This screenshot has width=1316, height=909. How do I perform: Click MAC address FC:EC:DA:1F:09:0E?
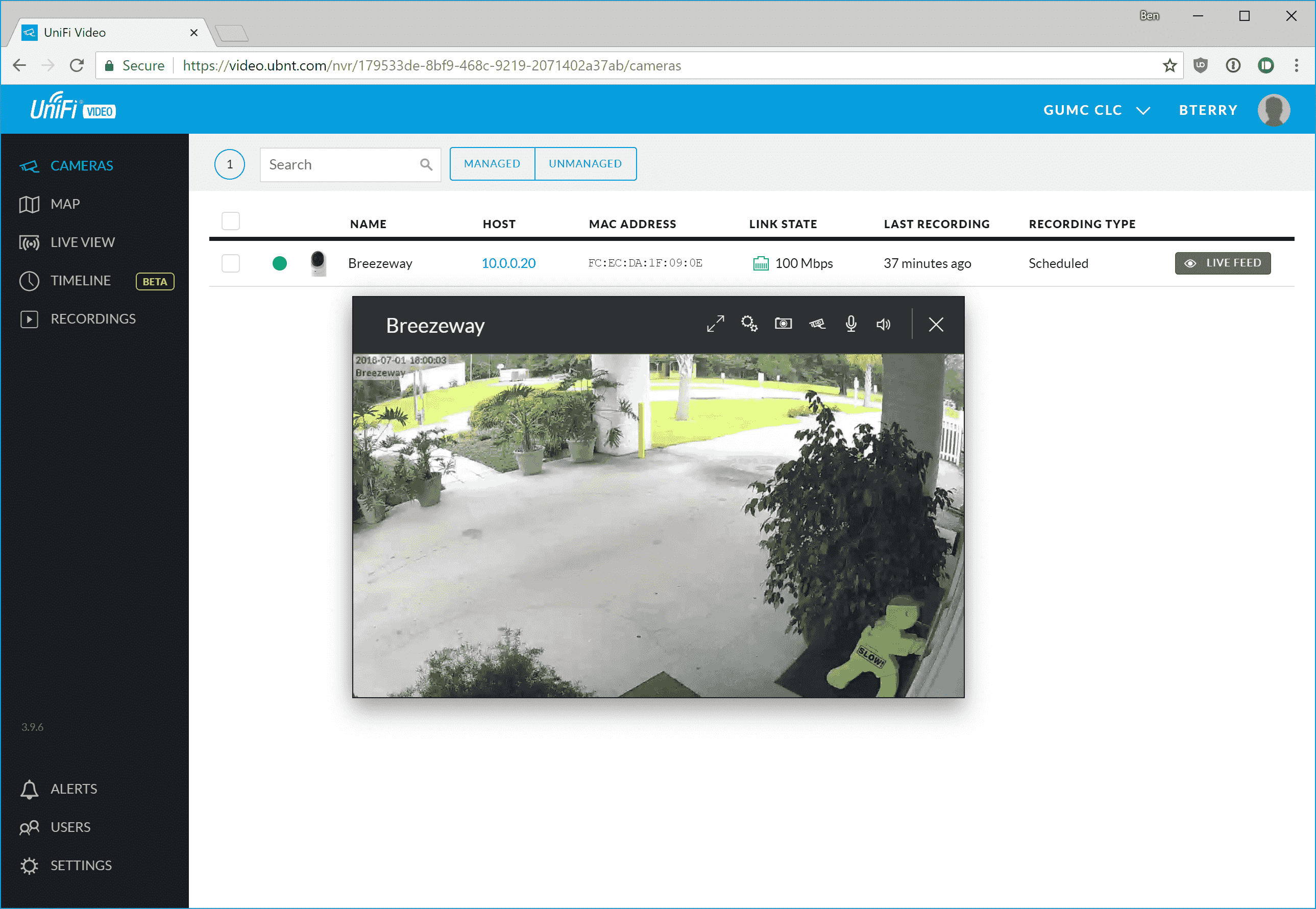point(645,263)
